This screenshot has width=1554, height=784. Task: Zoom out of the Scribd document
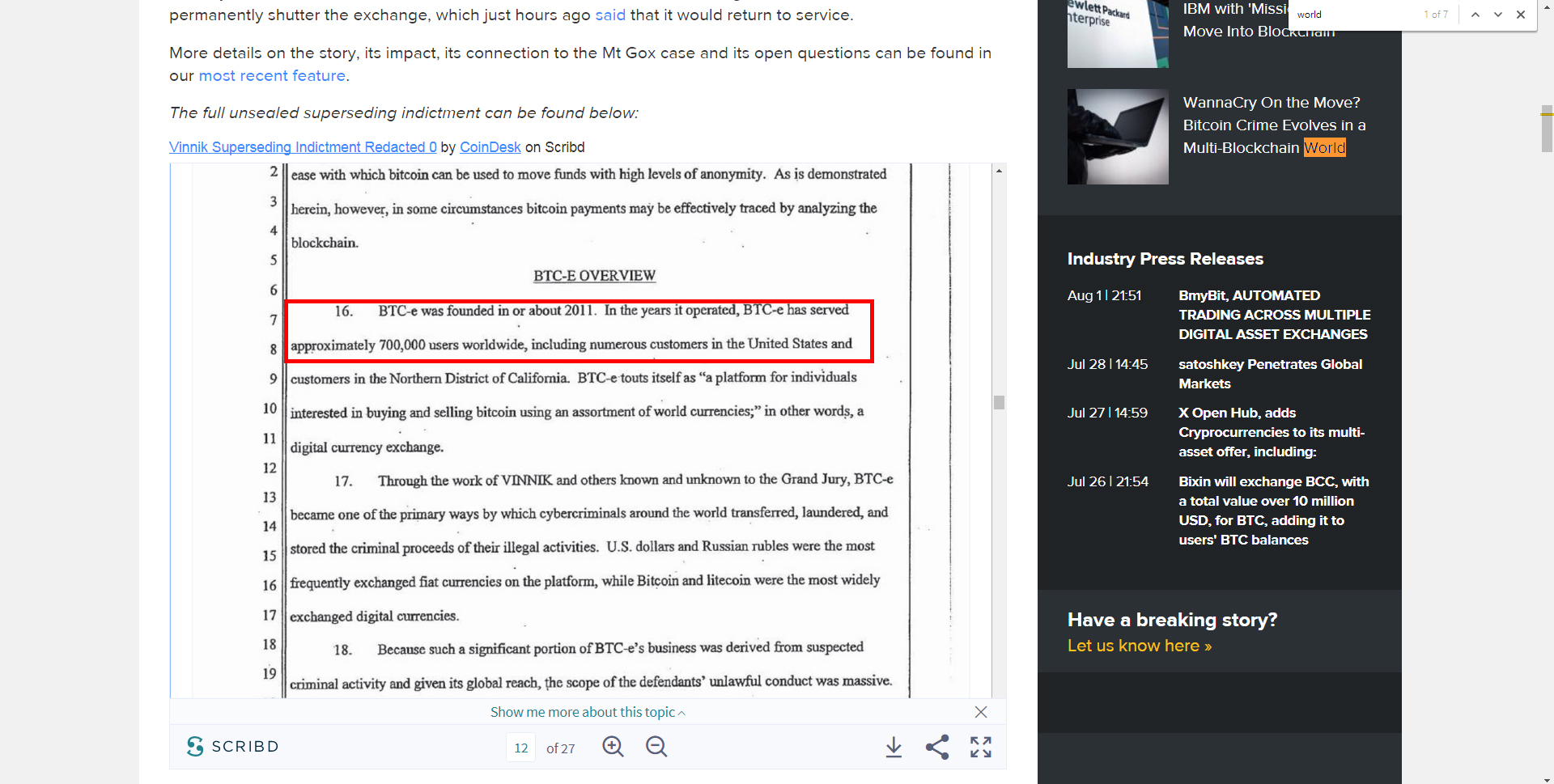656,747
